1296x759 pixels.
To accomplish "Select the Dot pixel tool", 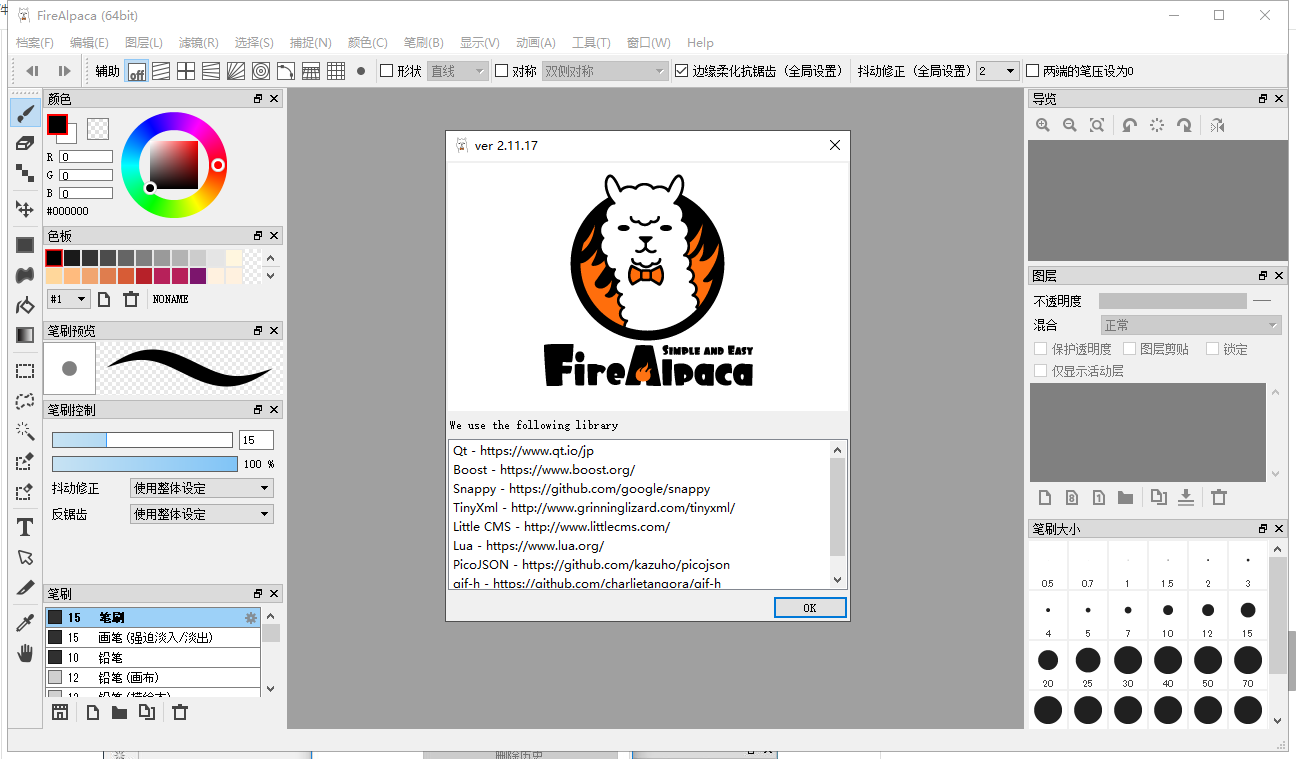I will pos(25,173).
